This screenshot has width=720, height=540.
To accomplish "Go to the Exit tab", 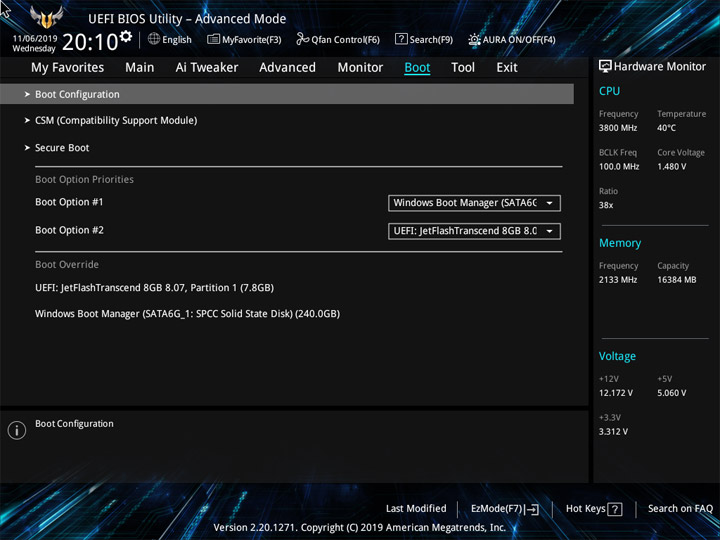I will coord(506,68).
